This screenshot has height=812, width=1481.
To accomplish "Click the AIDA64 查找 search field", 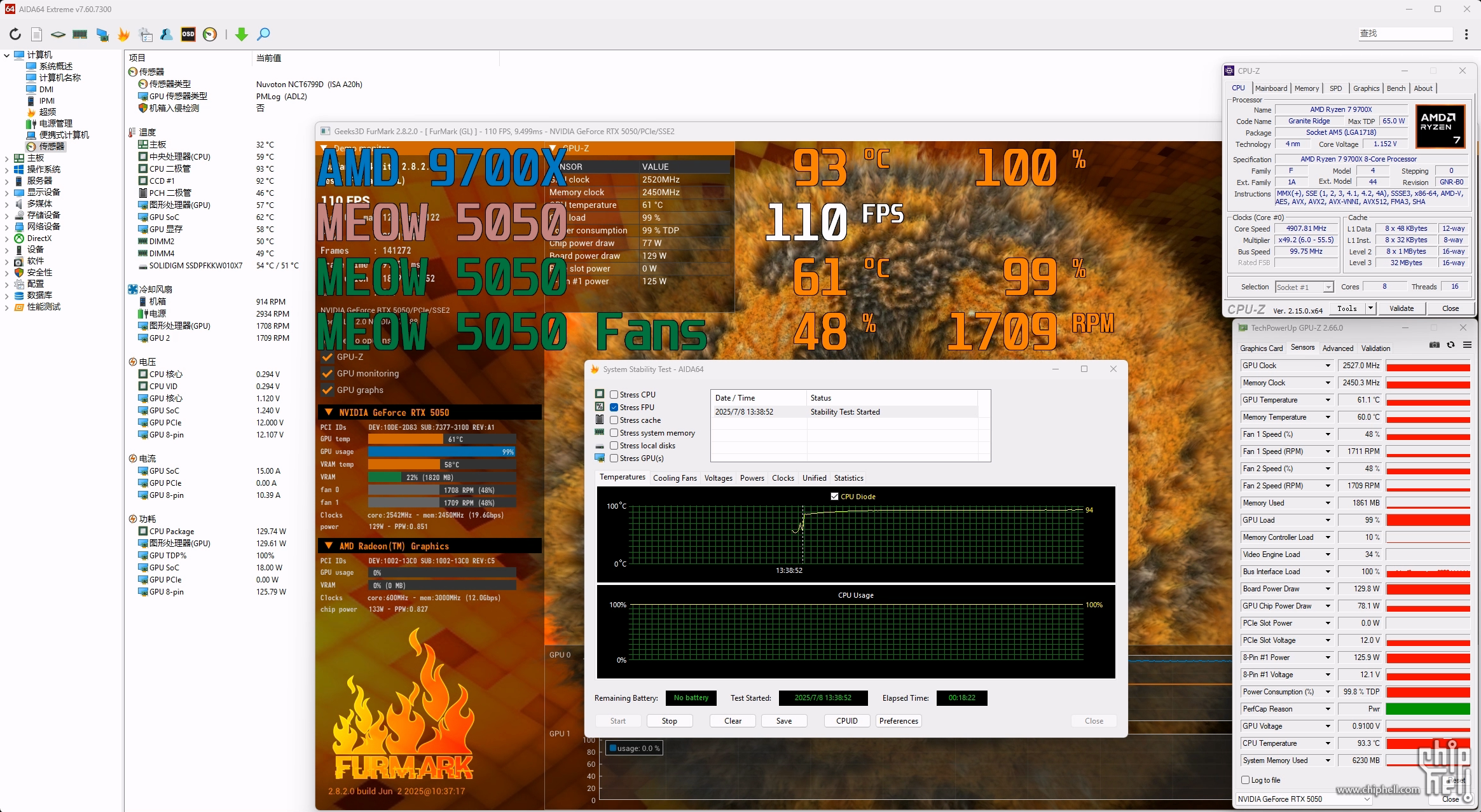I will click(1405, 34).
